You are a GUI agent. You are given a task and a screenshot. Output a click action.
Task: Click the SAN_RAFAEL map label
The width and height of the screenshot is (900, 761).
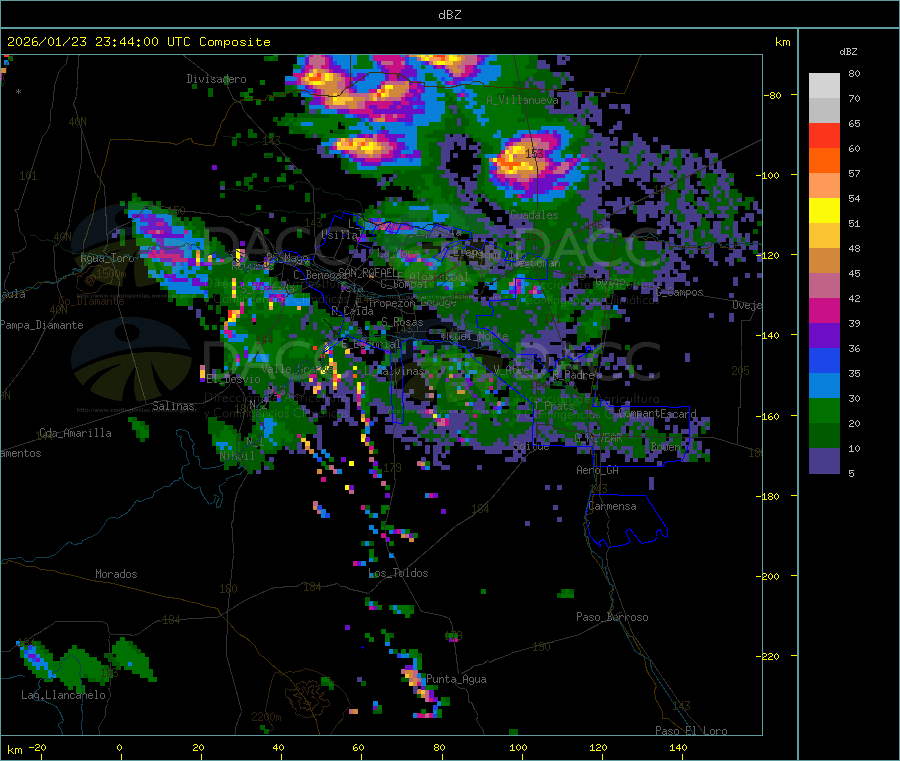click(x=368, y=273)
